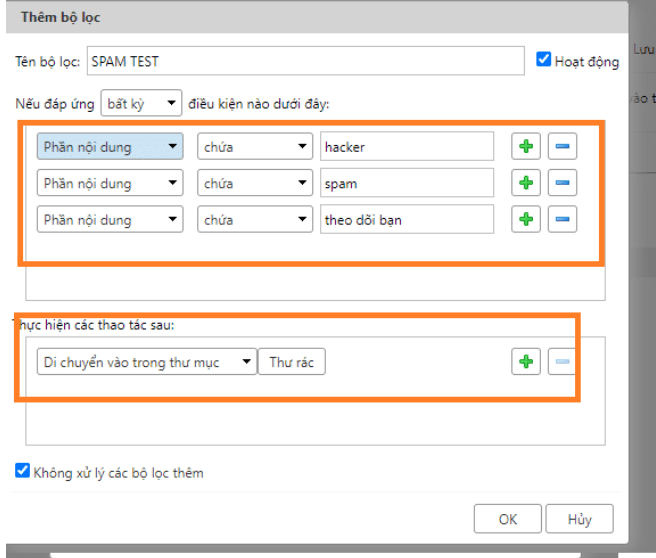The image size is (656, 558).
Task: Click 'điều kiện nào dưới đây:' text
Action: 259,104
